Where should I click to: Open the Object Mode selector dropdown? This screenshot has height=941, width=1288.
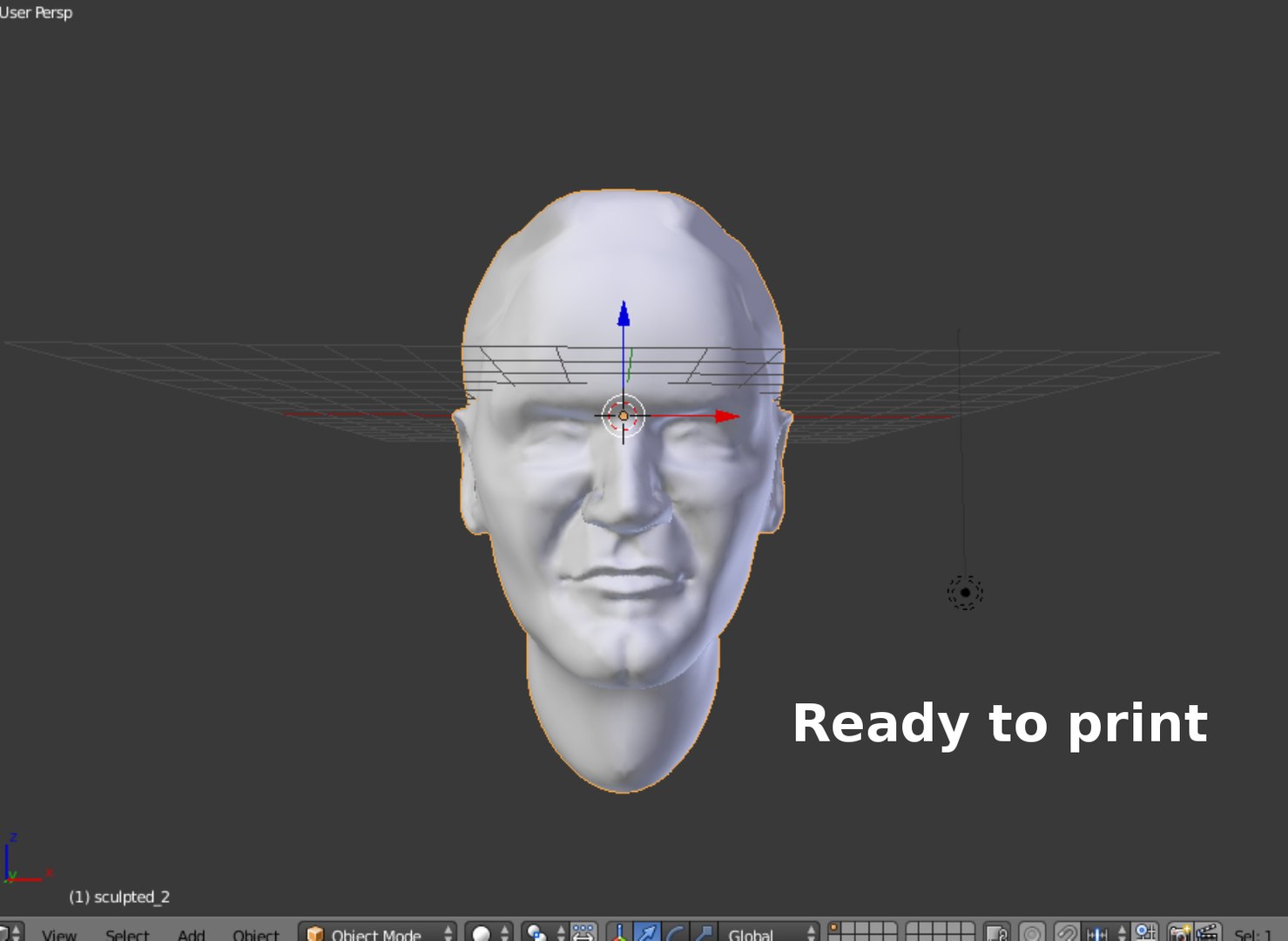pyautogui.click(x=377, y=932)
